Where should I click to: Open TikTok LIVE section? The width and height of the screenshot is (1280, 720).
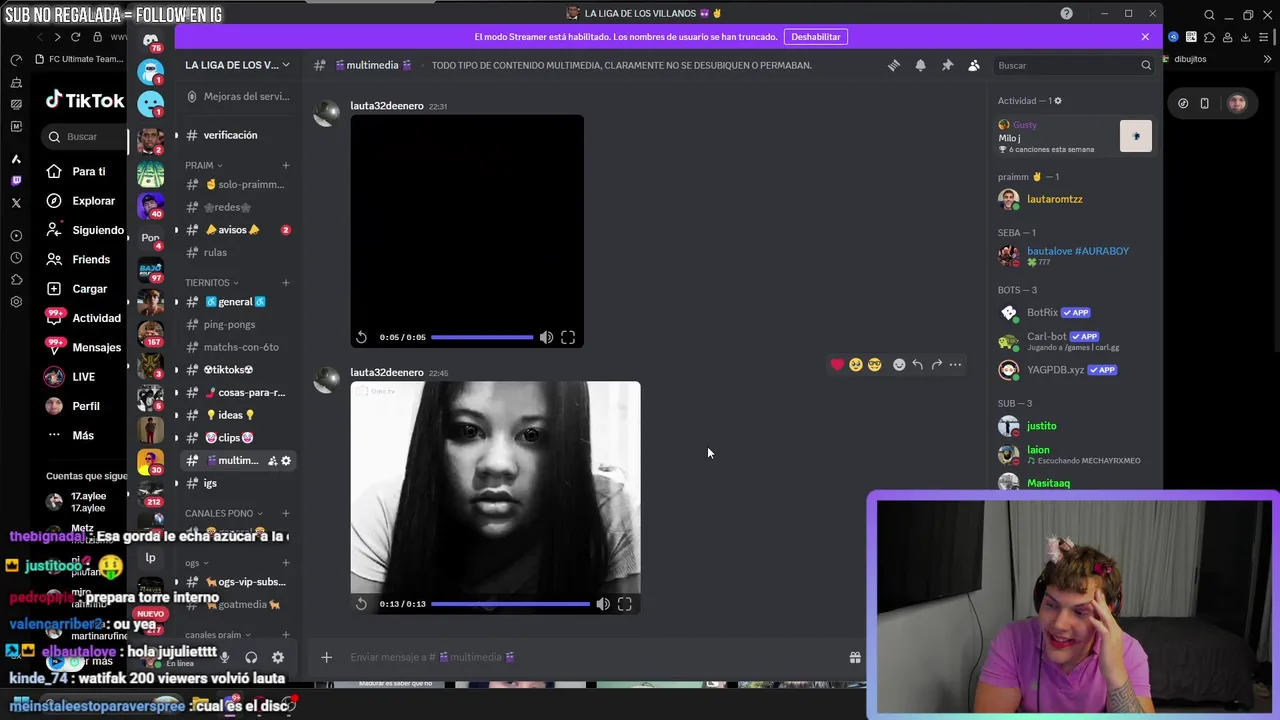[x=82, y=377]
